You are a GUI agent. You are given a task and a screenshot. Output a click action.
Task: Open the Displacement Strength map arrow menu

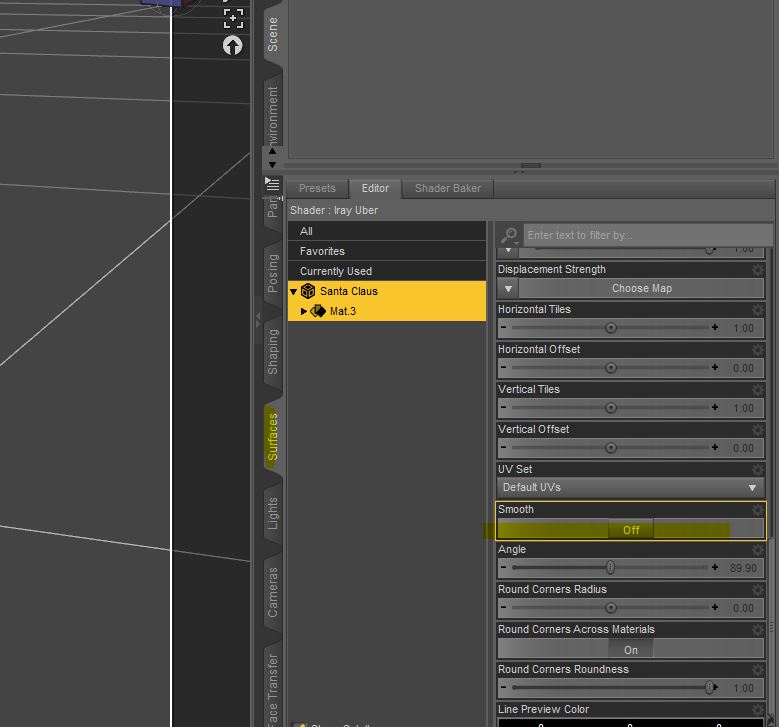click(510, 288)
